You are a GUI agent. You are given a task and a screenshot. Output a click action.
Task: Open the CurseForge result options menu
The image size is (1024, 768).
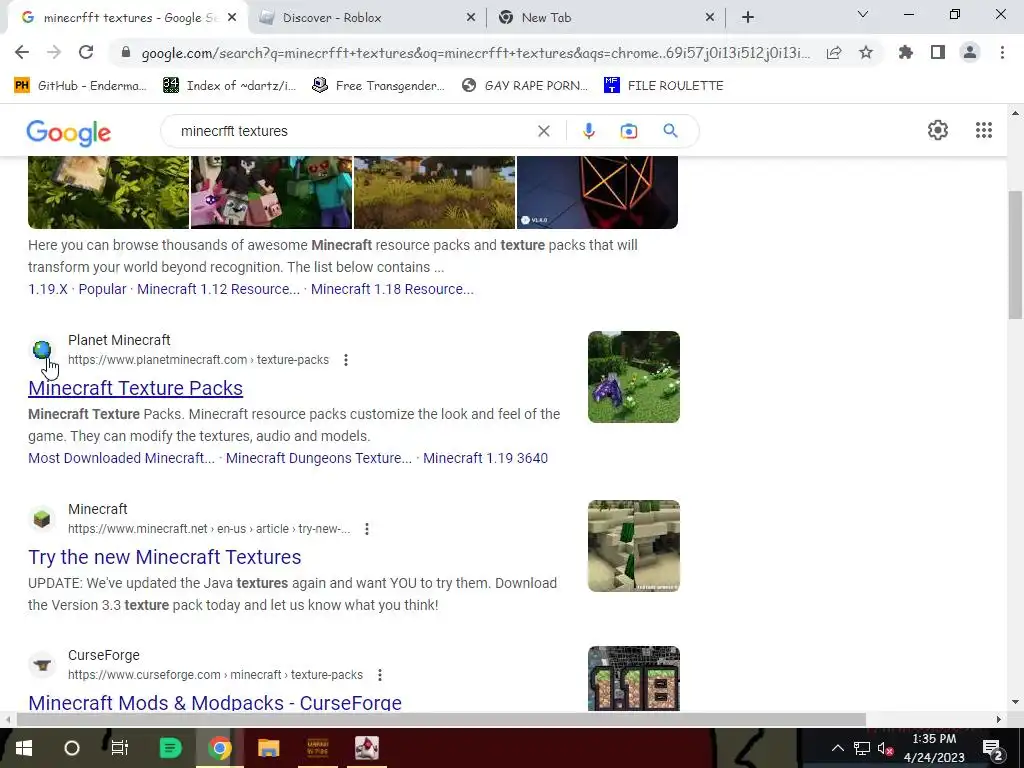(x=380, y=675)
